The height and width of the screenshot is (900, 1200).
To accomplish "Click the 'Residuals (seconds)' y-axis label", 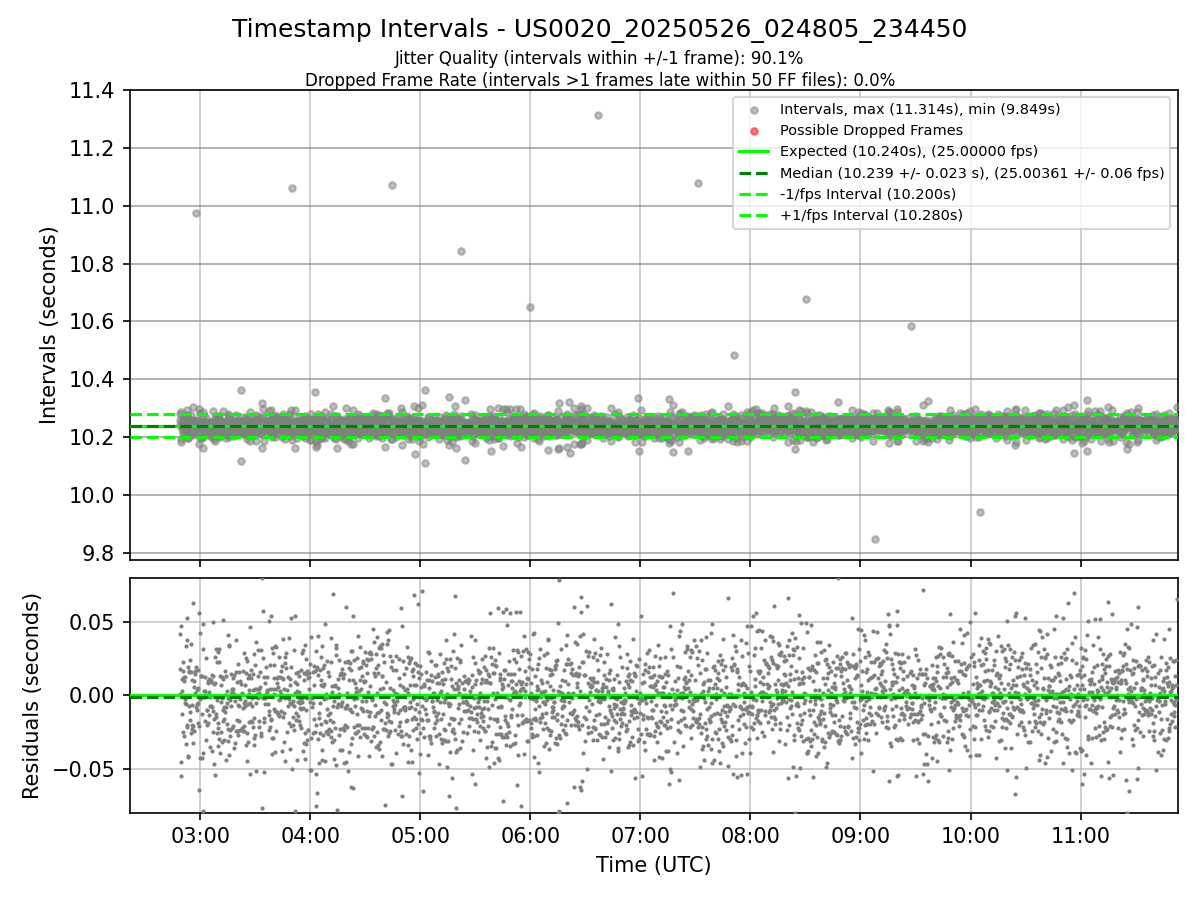I will pyautogui.click(x=31, y=696).
